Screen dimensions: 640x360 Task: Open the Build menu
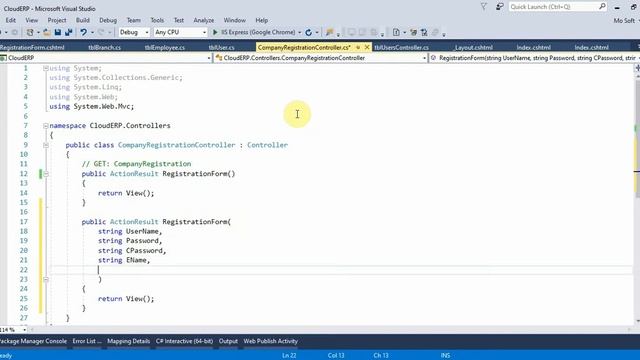click(82, 20)
